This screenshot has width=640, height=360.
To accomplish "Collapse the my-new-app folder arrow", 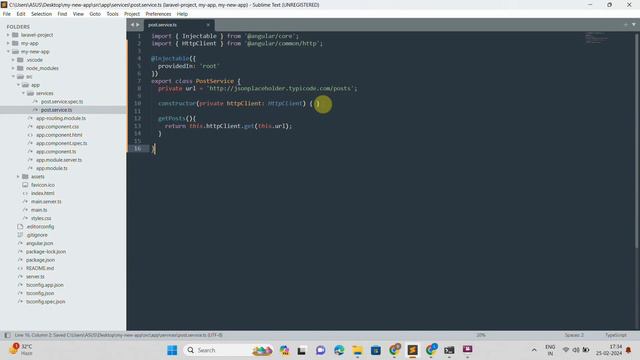I will 8,52.
